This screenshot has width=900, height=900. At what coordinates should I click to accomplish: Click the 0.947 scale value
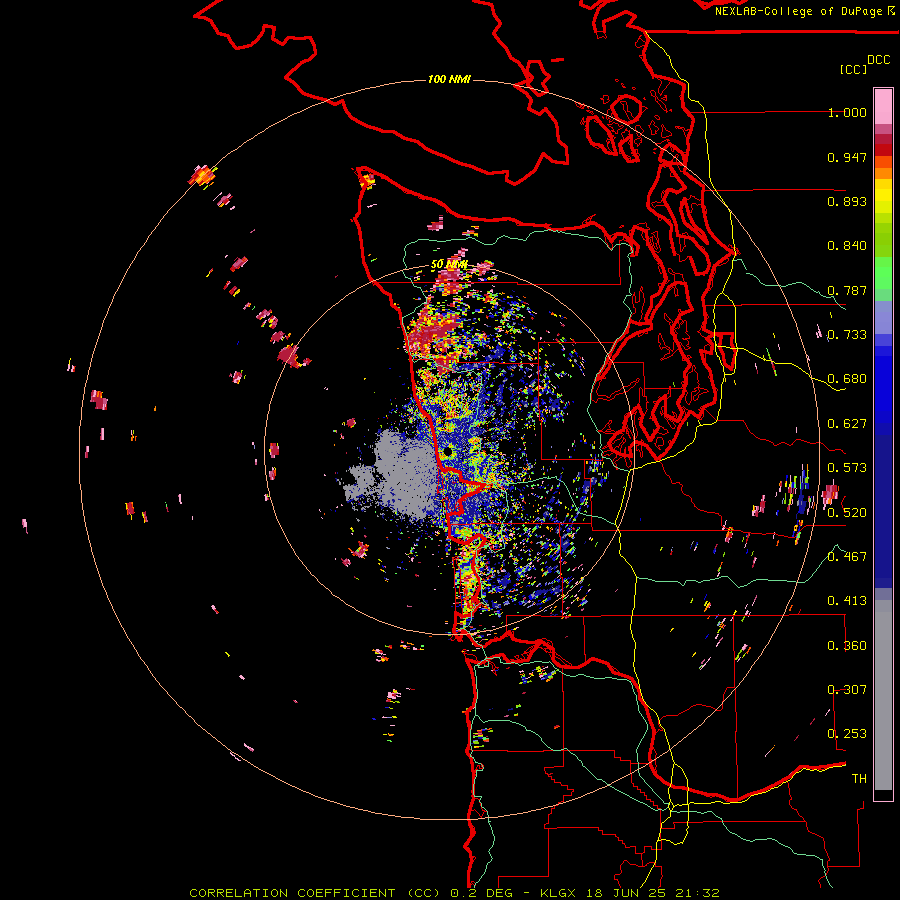click(x=847, y=157)
